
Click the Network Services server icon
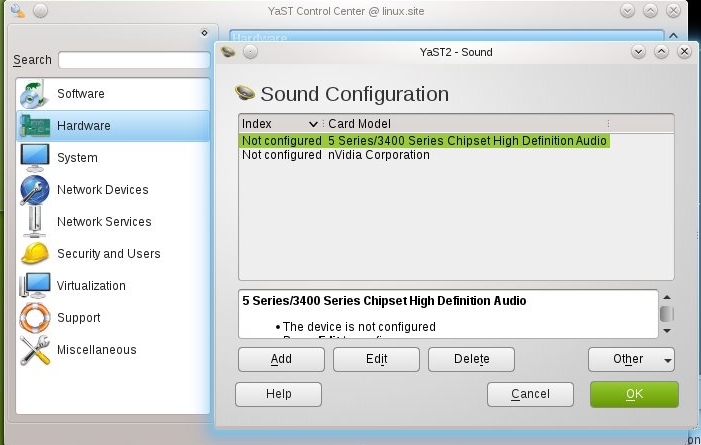[34, 222]
